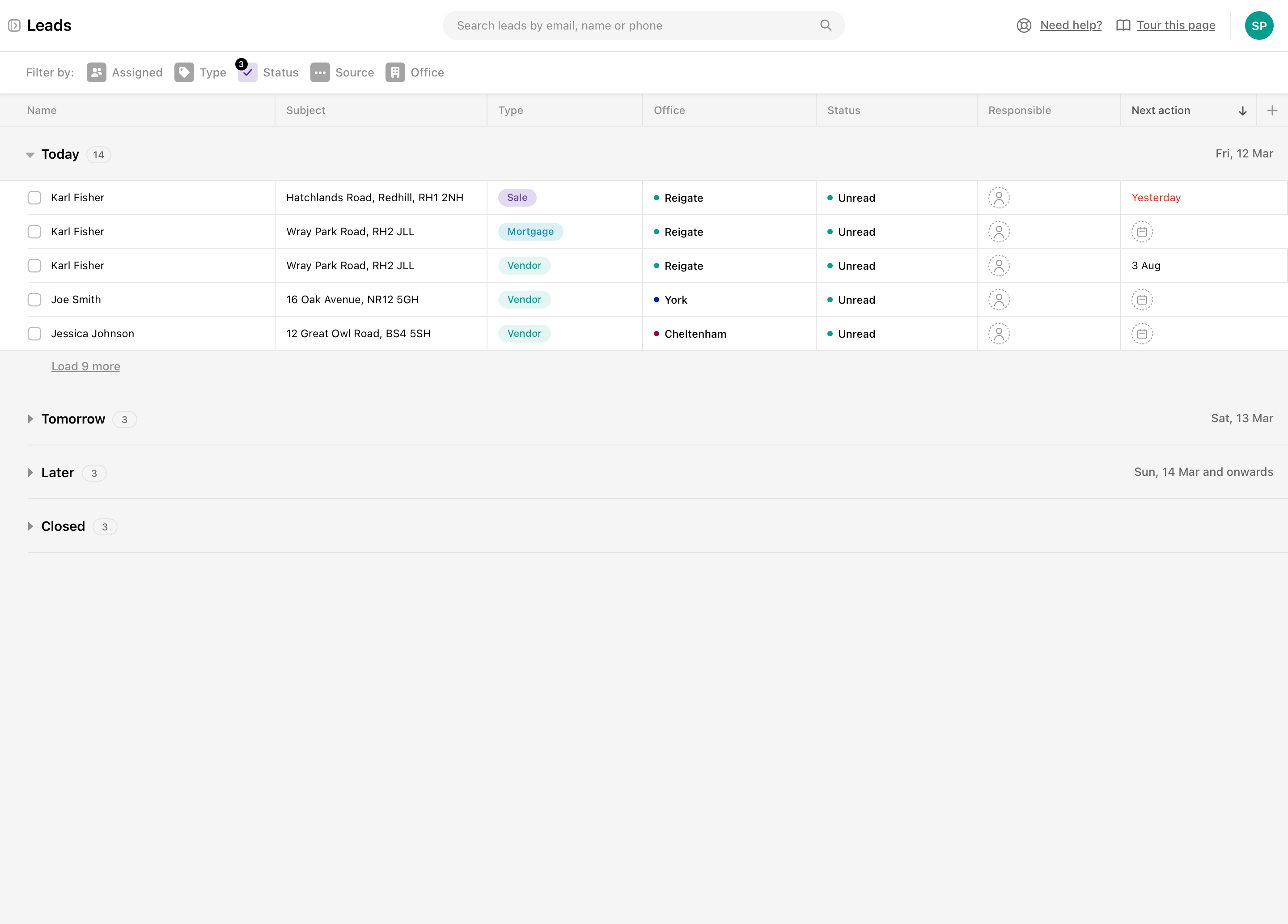Expand the Closed group

pyautogui.click(x=30, y=526)
